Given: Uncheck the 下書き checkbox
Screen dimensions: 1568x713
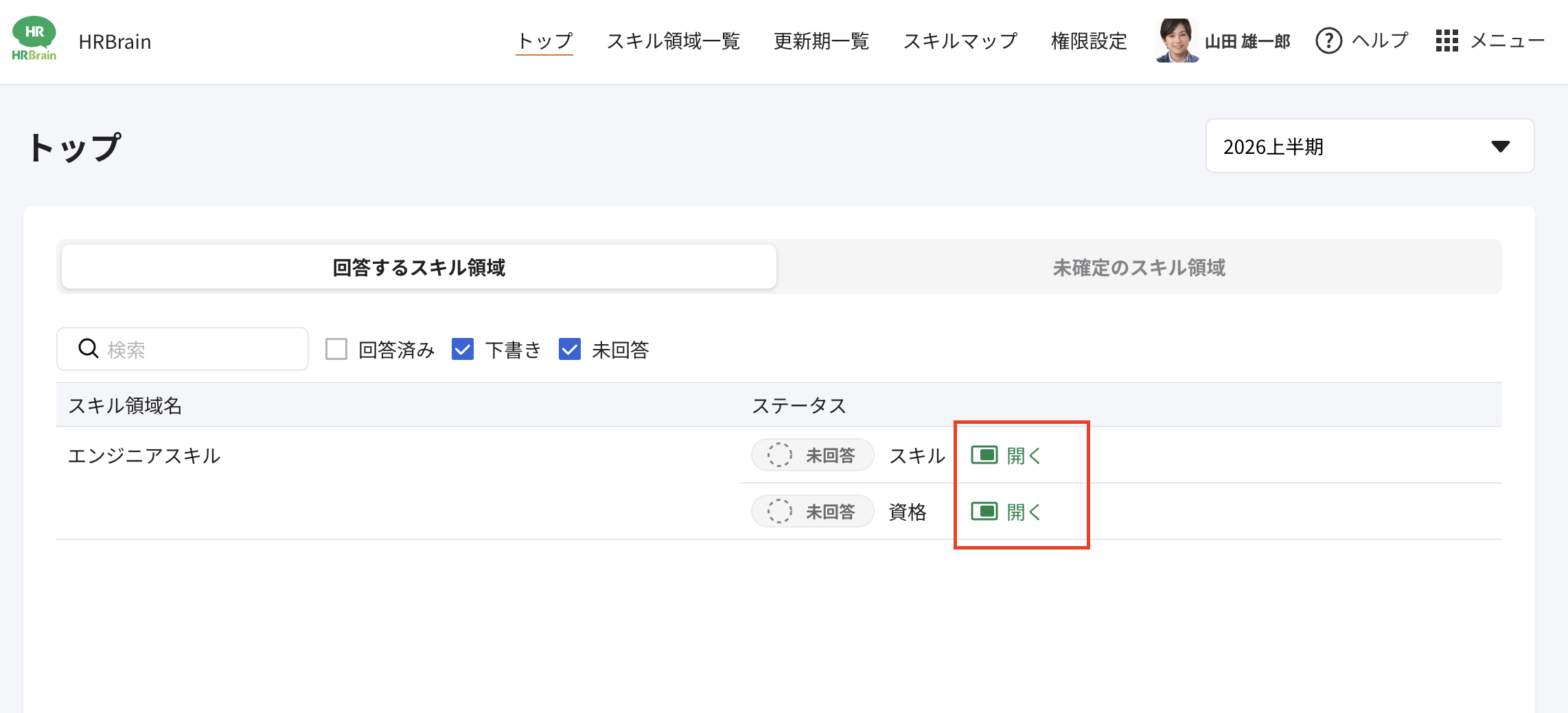Looking at the screenshot, I should (463, 349).
